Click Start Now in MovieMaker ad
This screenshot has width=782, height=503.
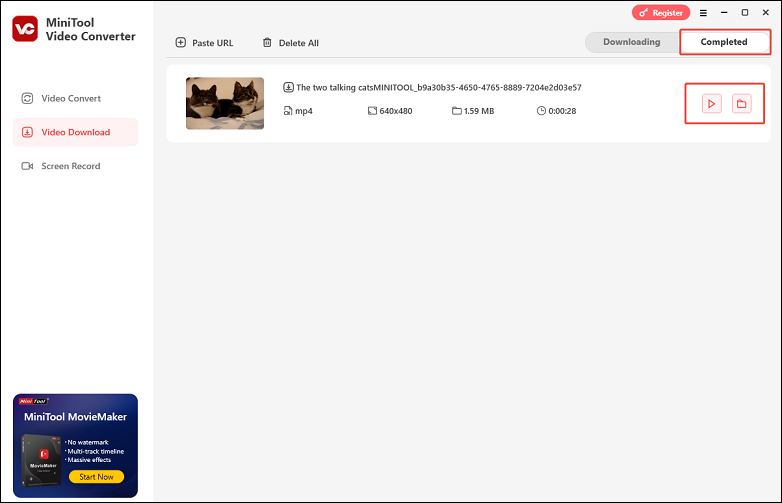click(x=96, y=477)
